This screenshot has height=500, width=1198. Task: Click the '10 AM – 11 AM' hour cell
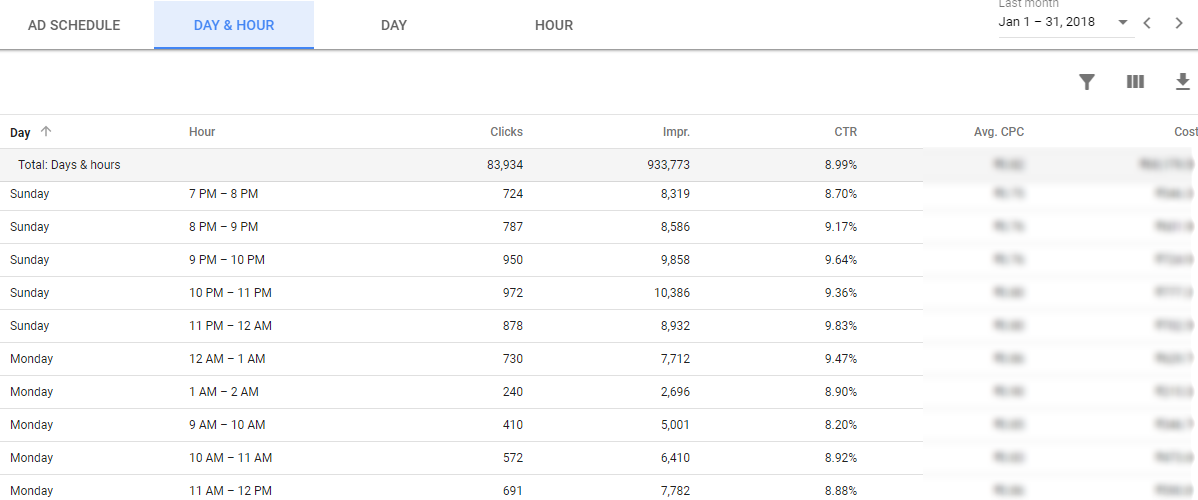click(230, 456)
